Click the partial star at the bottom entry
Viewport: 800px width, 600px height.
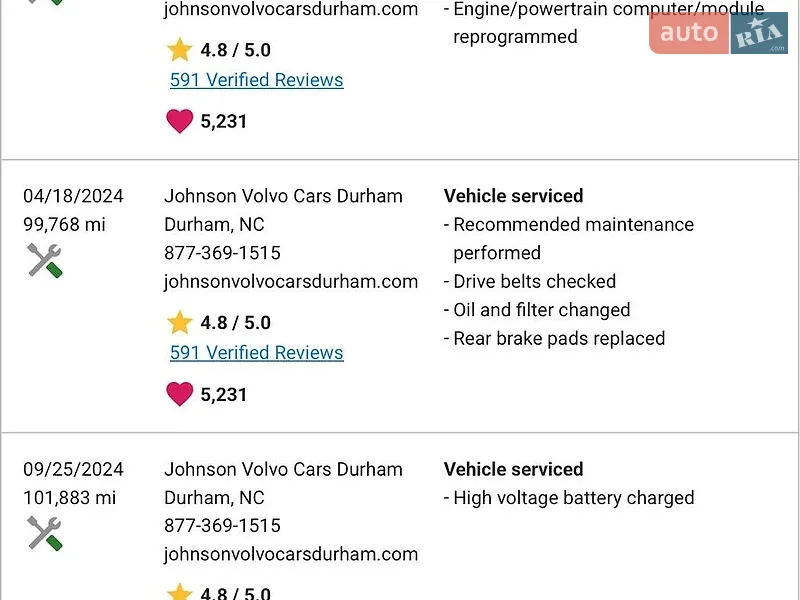[180, 591]
